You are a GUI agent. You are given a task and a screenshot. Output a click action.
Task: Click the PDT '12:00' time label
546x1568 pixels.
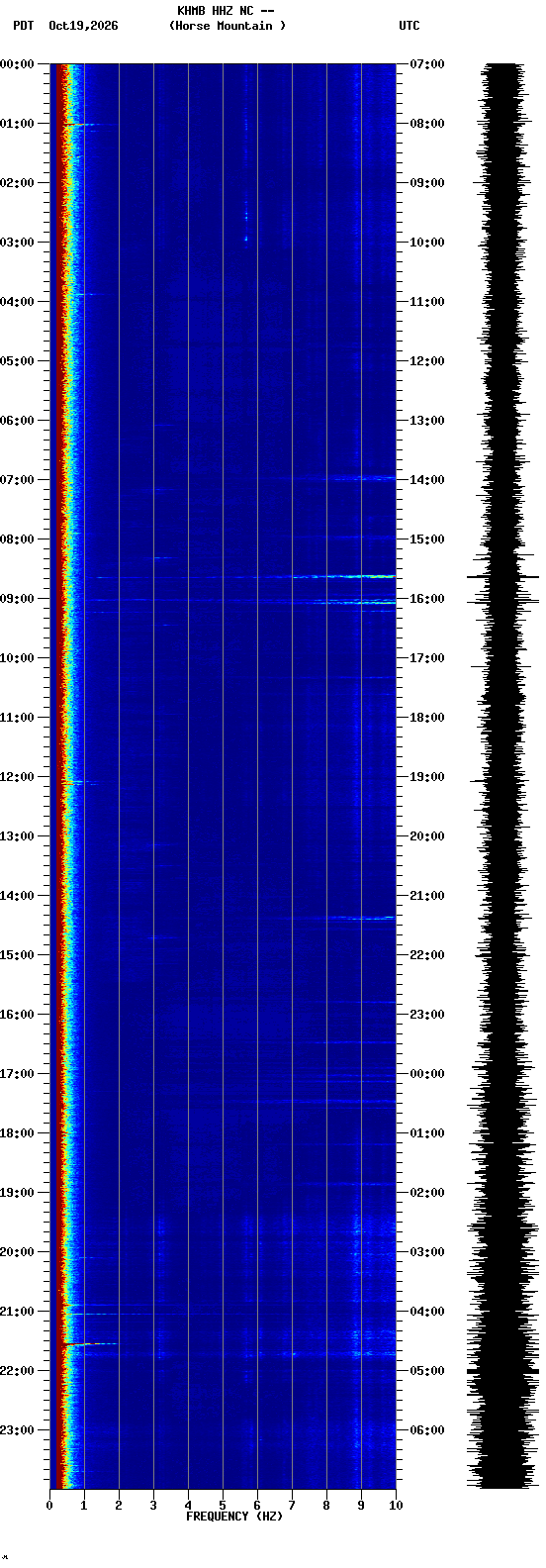[x=17, y=777]
